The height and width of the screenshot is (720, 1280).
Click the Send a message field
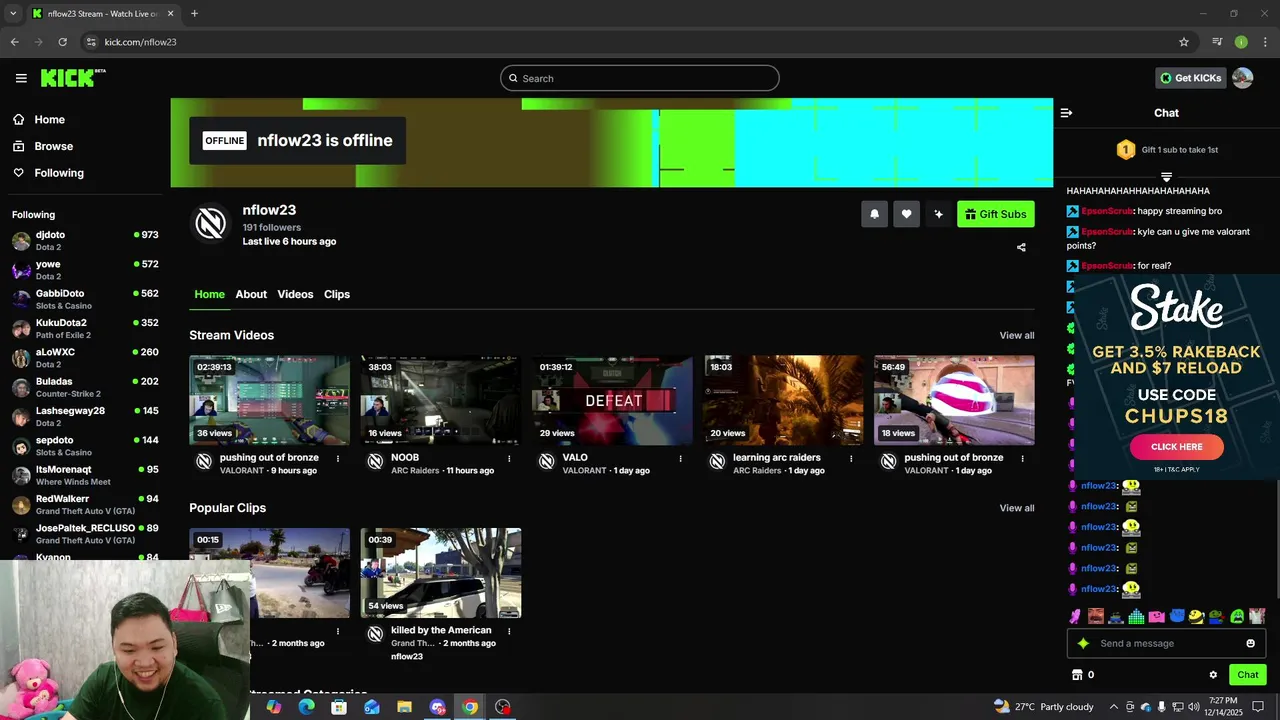(1166, 643)
